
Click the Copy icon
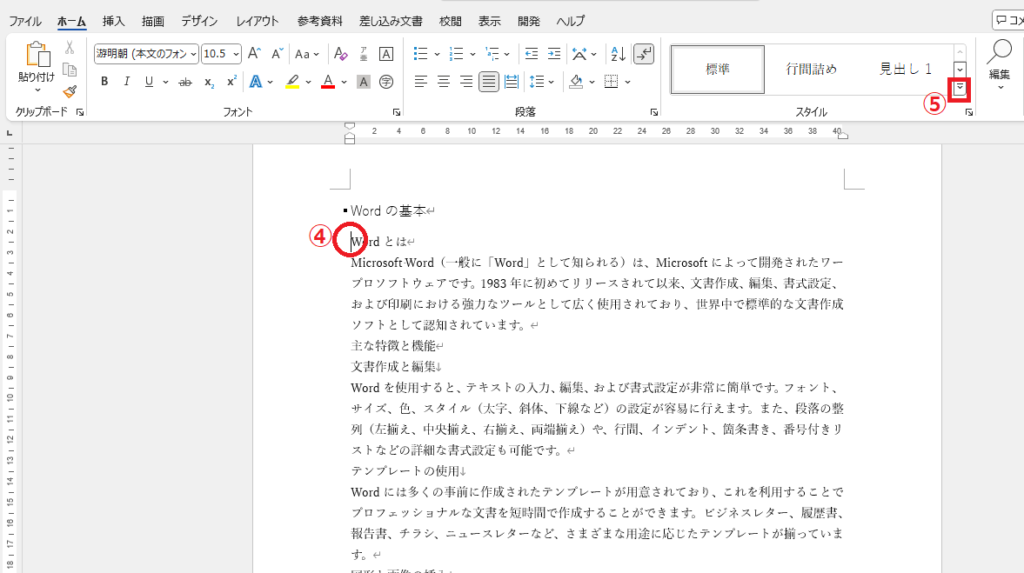pyautogui.click(x=69, y=69)
